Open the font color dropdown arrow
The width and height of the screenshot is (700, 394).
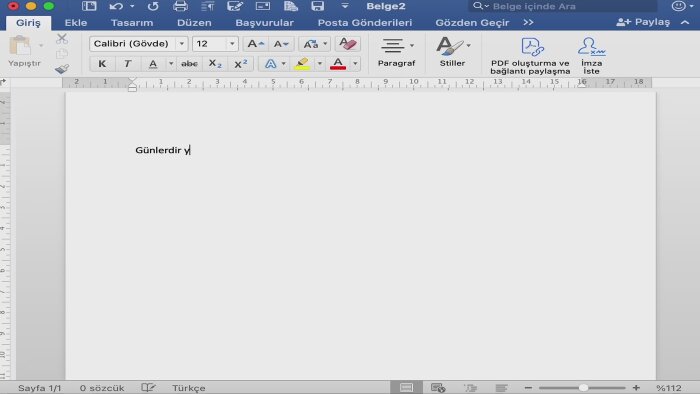point(355,64)
